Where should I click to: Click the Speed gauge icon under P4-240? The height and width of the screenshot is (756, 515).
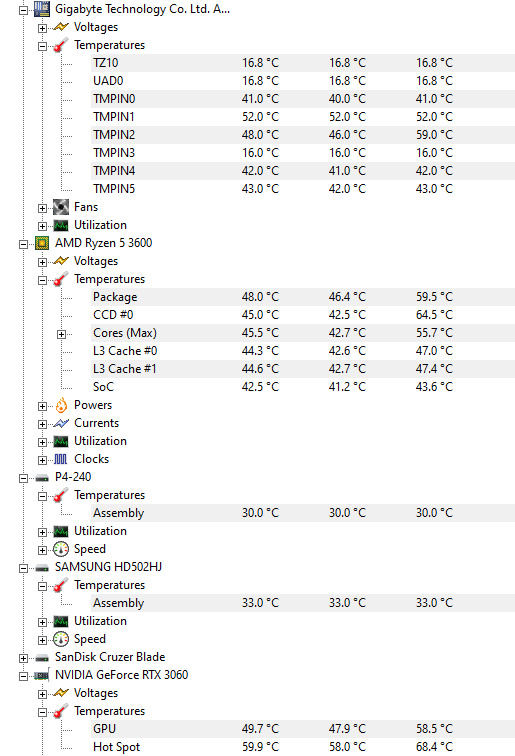[x=61, y=549]
